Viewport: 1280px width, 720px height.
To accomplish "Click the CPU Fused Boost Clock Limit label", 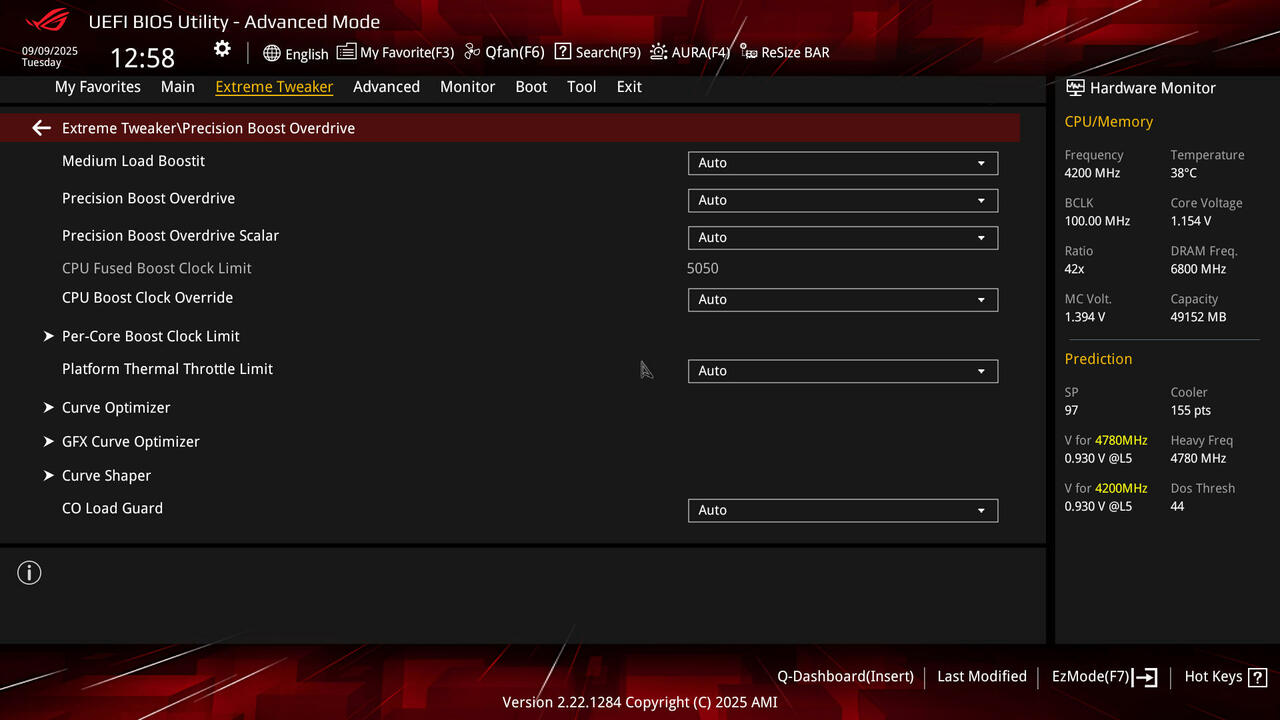I will tap(157, 268).
